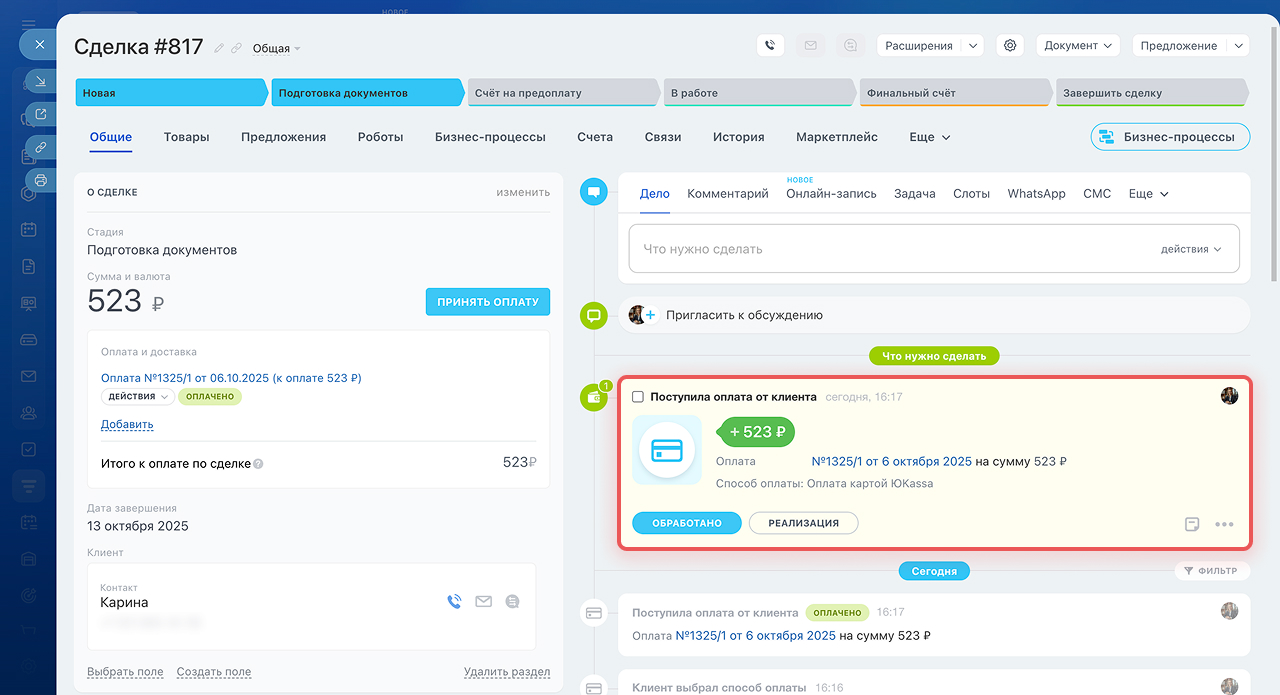Open the settings gear icon
This screenshot has width=1280, height=695.
[1010, 45]
